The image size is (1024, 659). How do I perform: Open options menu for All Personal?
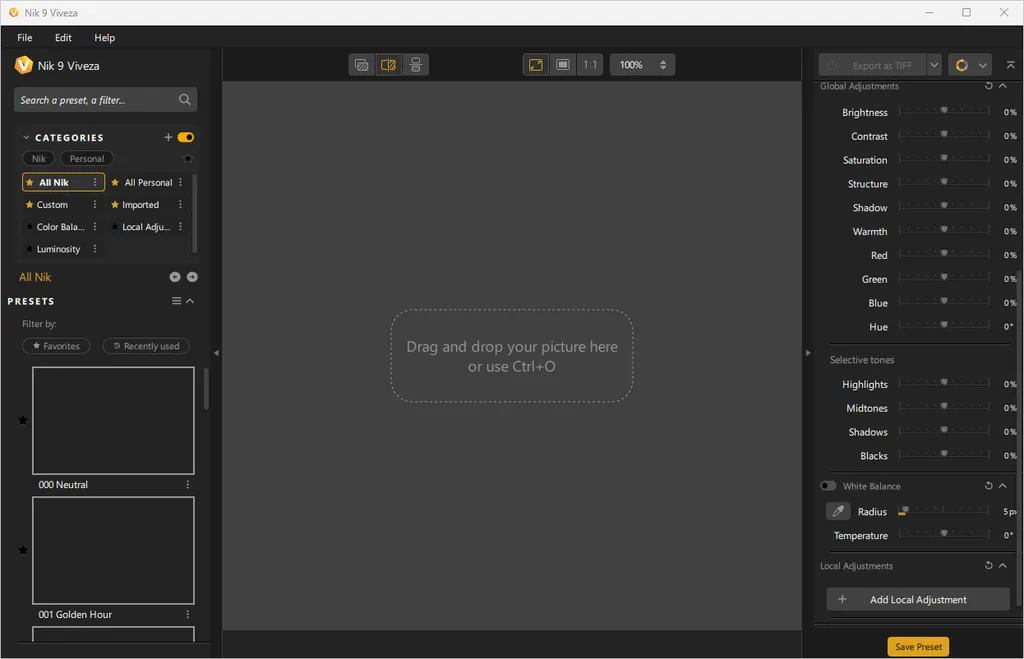pyautogui.click(x=180, y=182)
